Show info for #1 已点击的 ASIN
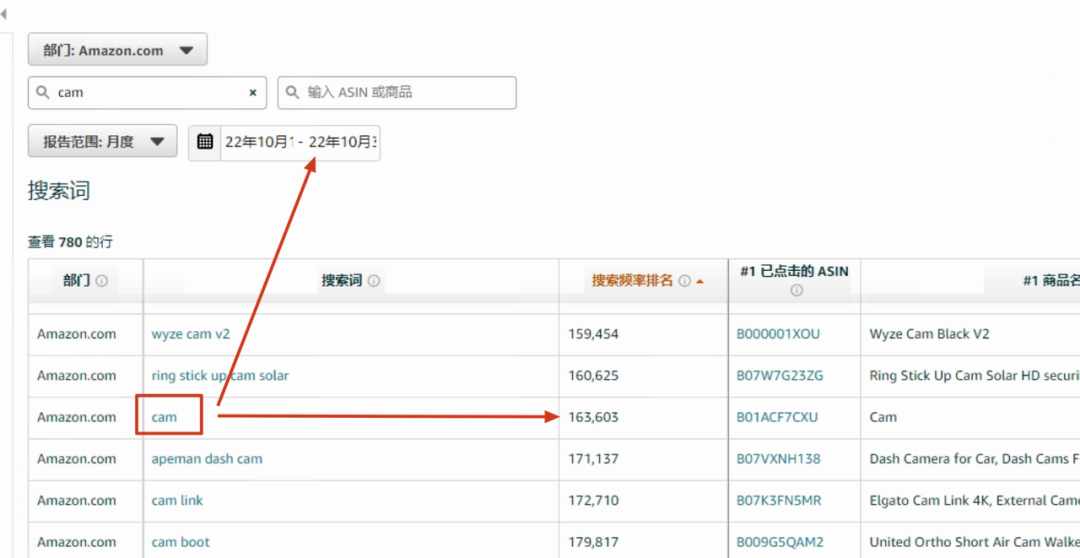 796,291
